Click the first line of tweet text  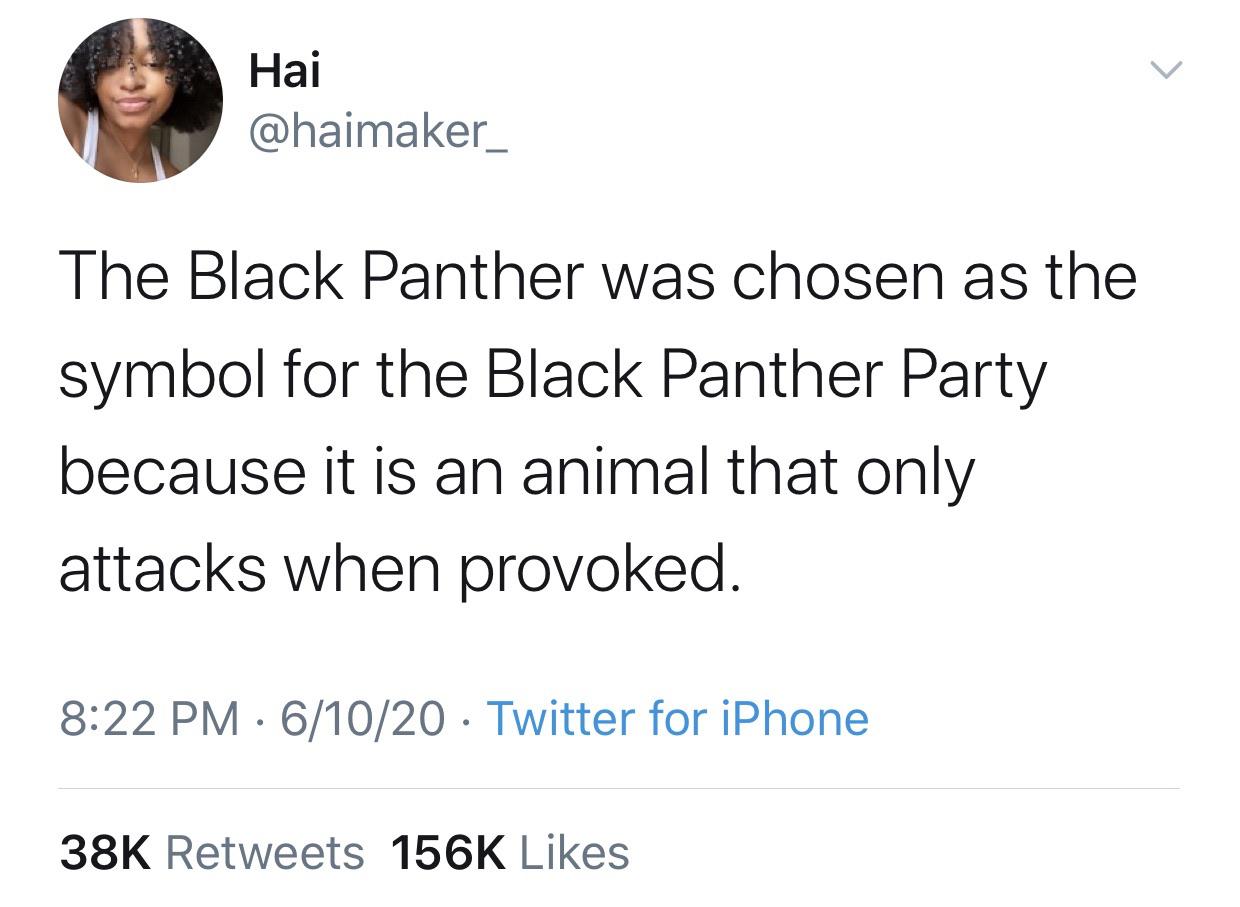pos(597,277)
